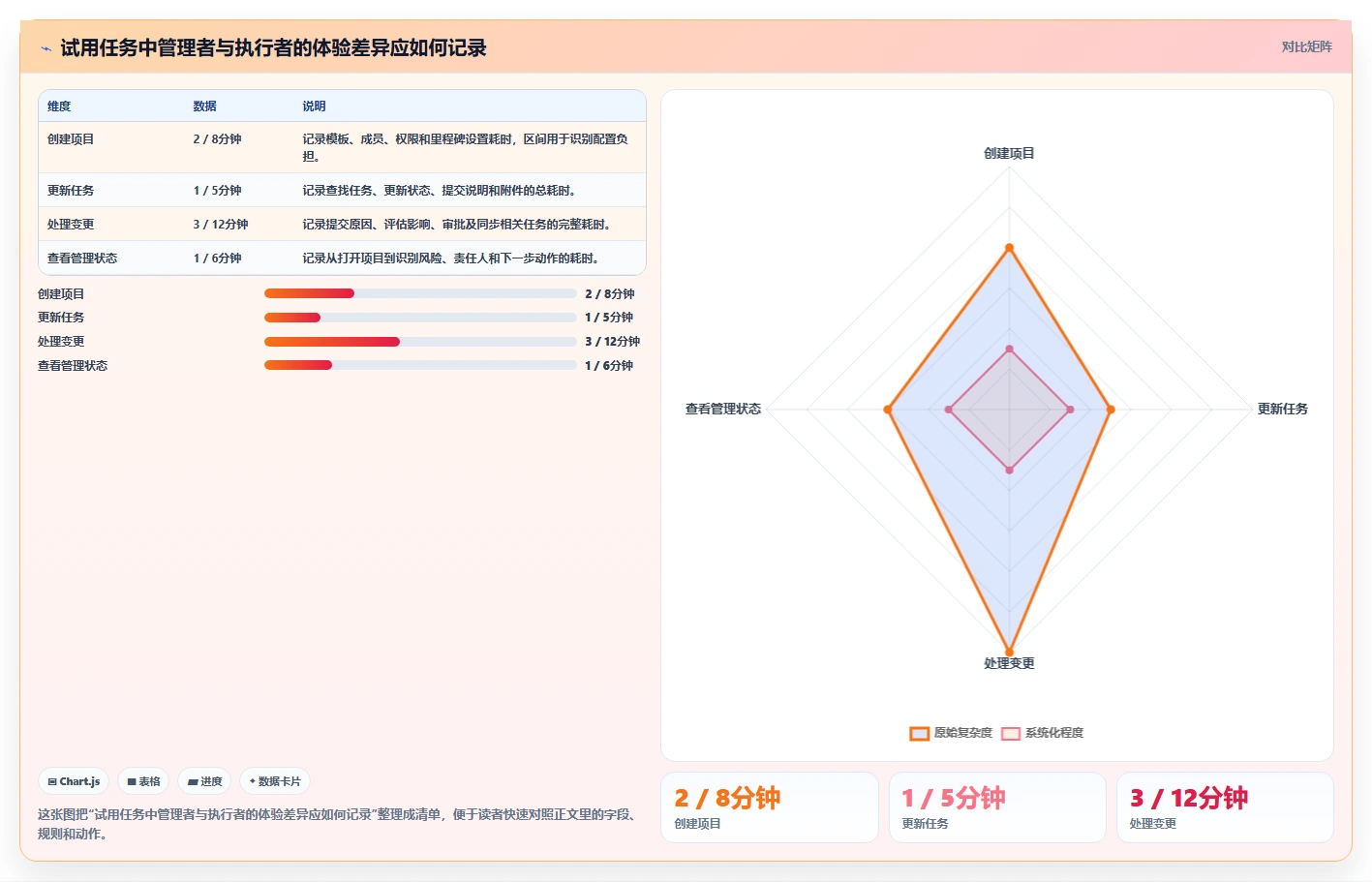Click the 创建项目 radar axis label
Viewport: 1372px width, 882px height.
coord(1009,153)
